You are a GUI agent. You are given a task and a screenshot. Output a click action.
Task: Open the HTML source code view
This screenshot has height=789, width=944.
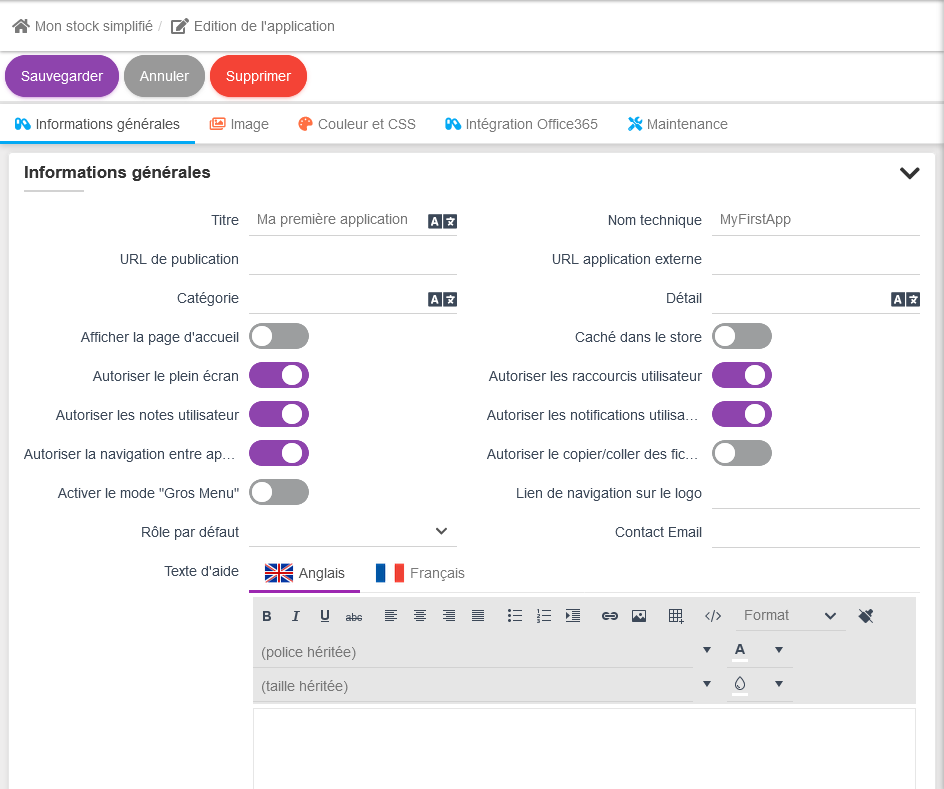713,616
